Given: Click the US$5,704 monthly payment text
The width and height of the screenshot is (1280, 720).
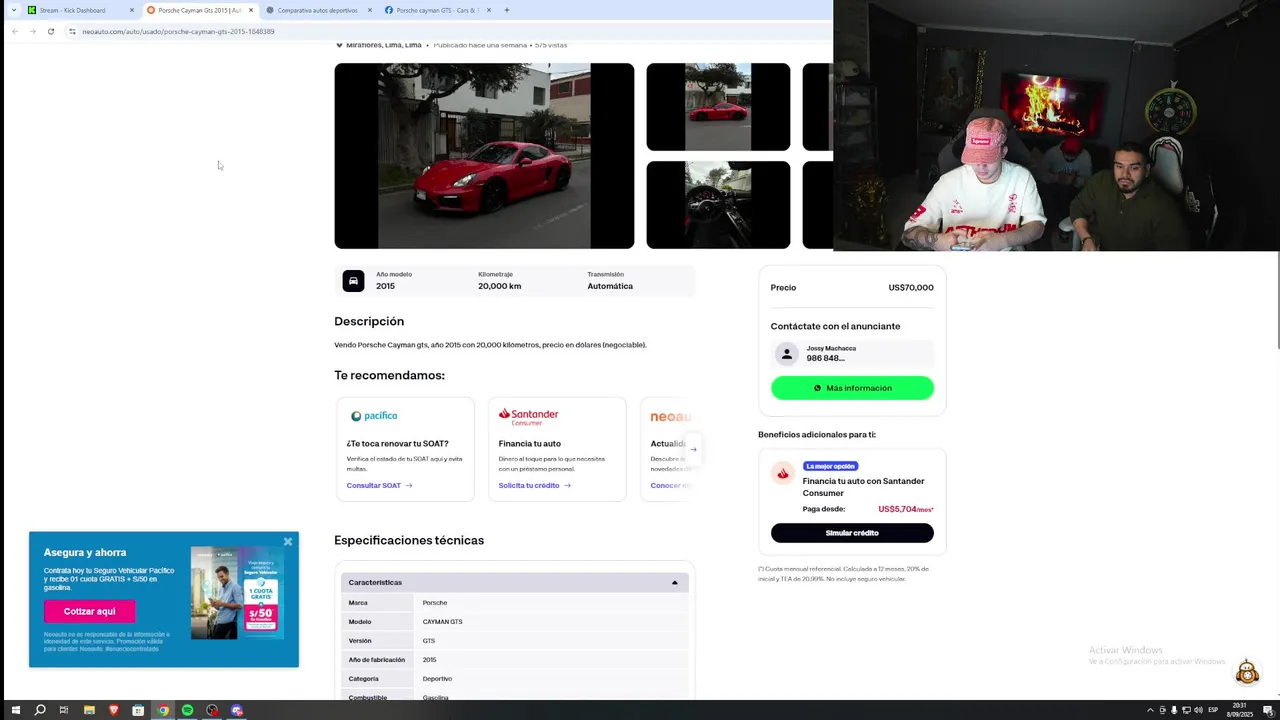Looking at the screenshot, I should [x=905, y=509].
